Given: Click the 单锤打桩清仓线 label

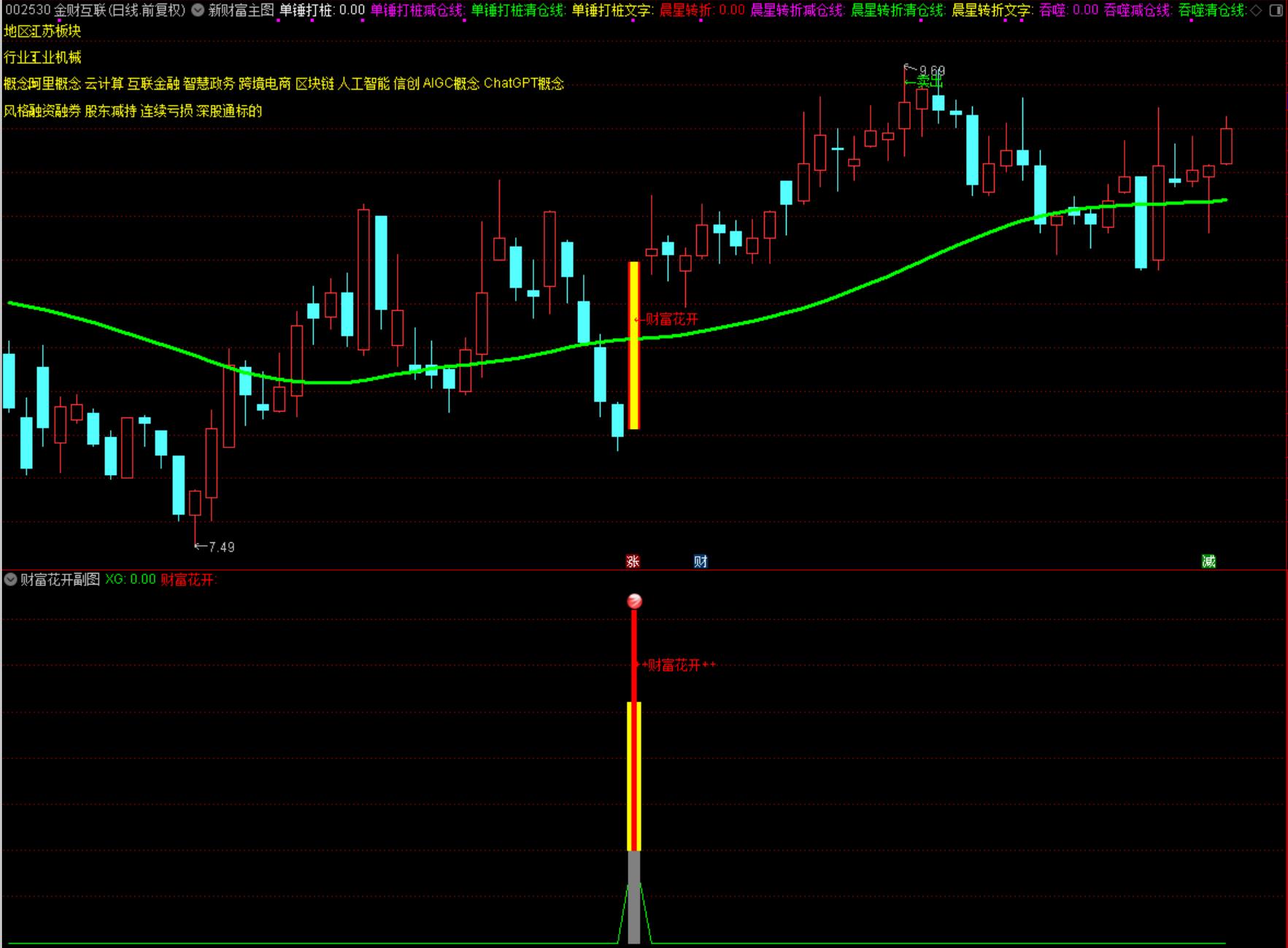Looking at the screenshot, I should click(x=518, y=10).
